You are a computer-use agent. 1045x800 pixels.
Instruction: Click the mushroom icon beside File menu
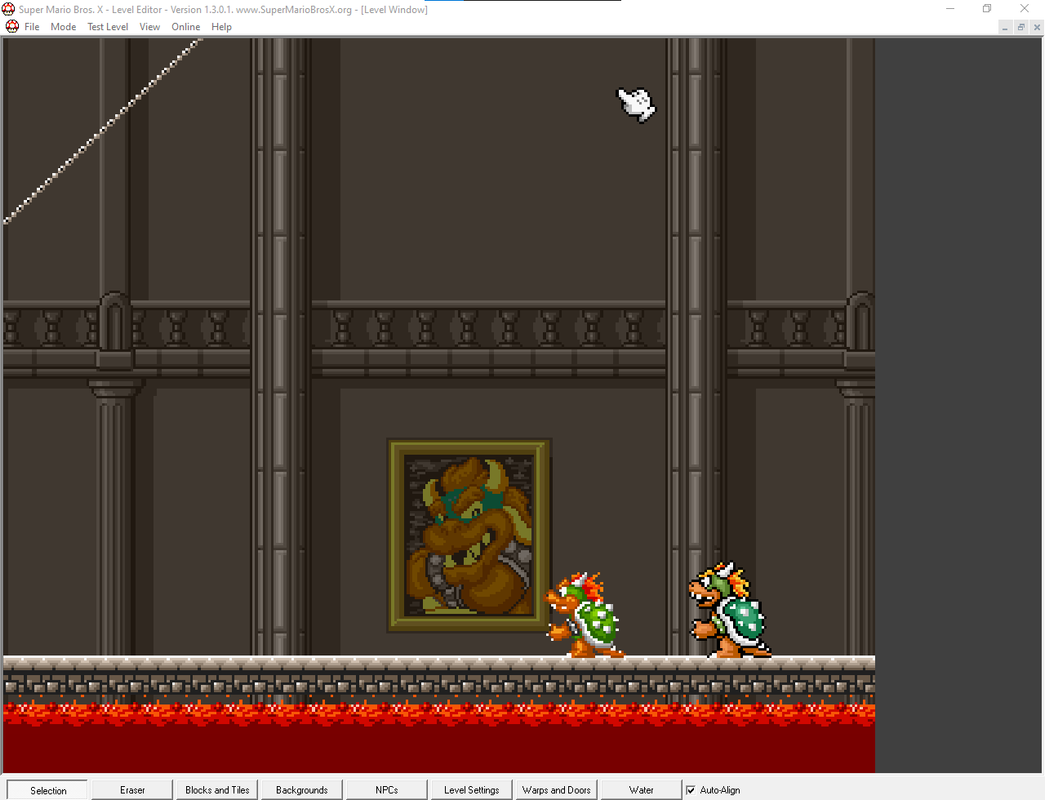click(x=12, y=27)
